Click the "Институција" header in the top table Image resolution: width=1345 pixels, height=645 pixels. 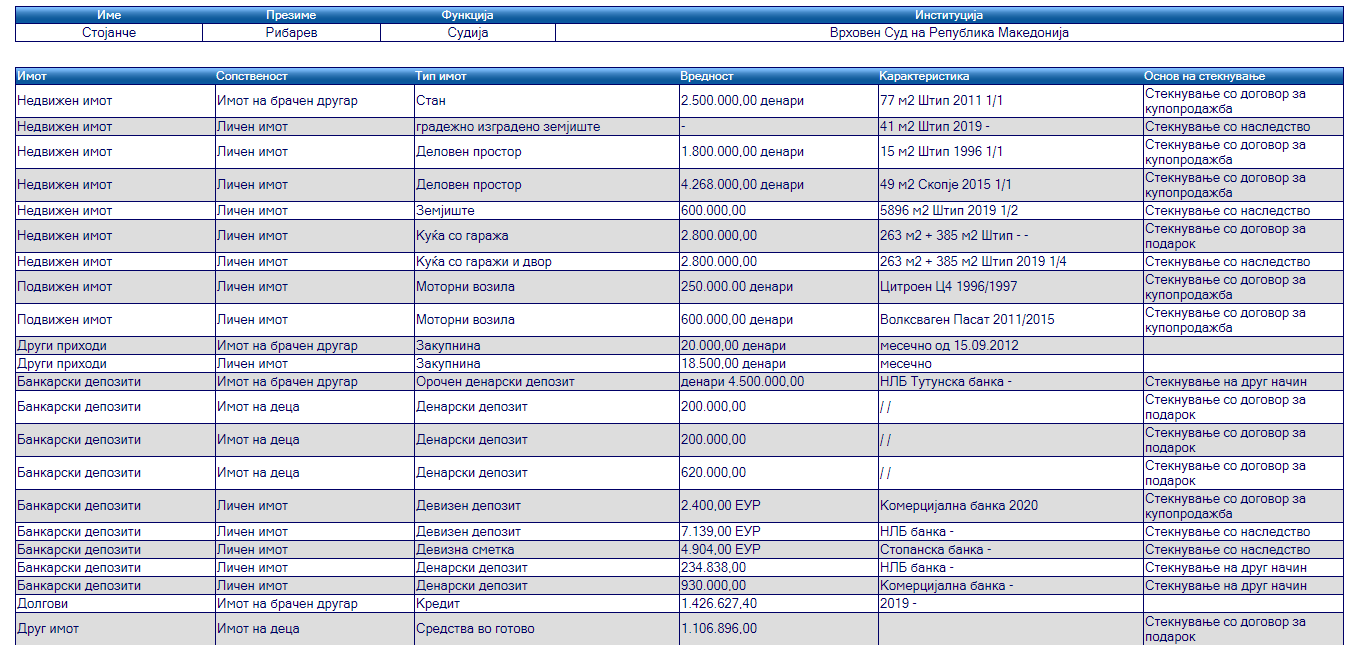pyautogui.click(x=949, y=15)
